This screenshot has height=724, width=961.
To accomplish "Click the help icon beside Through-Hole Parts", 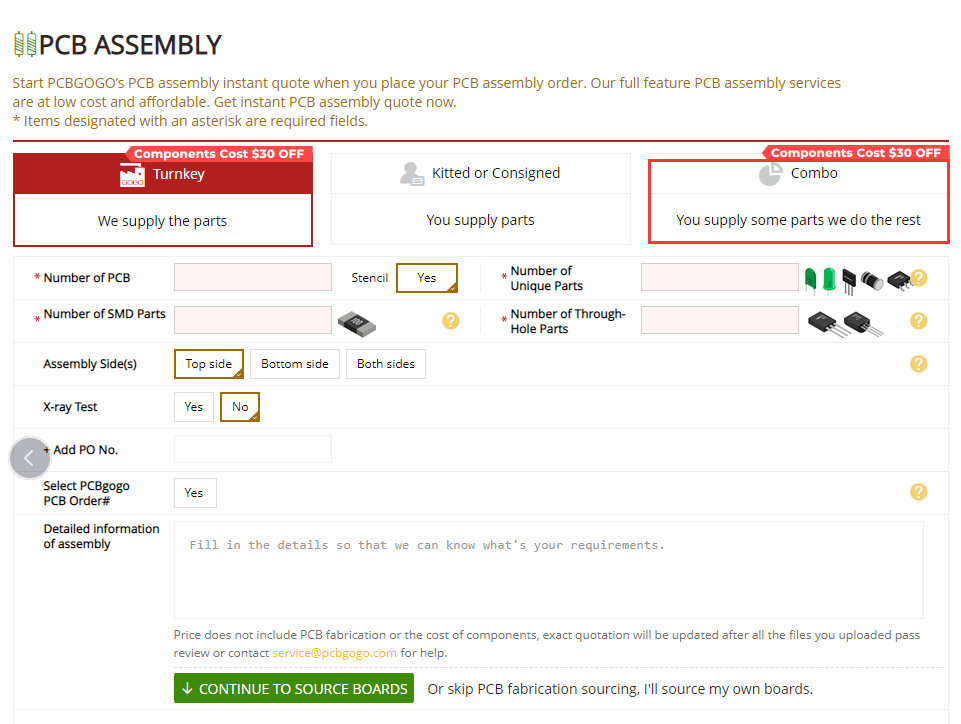I will 918,321.
